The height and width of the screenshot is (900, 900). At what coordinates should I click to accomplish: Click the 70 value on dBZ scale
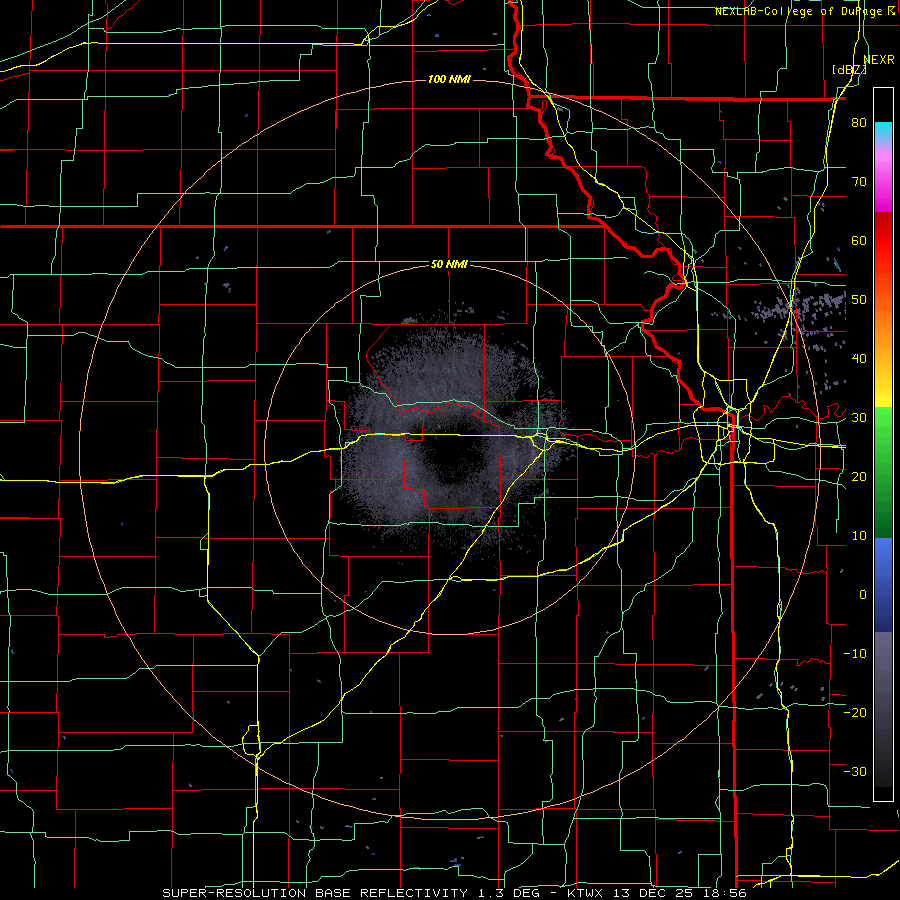click(859, 182)
